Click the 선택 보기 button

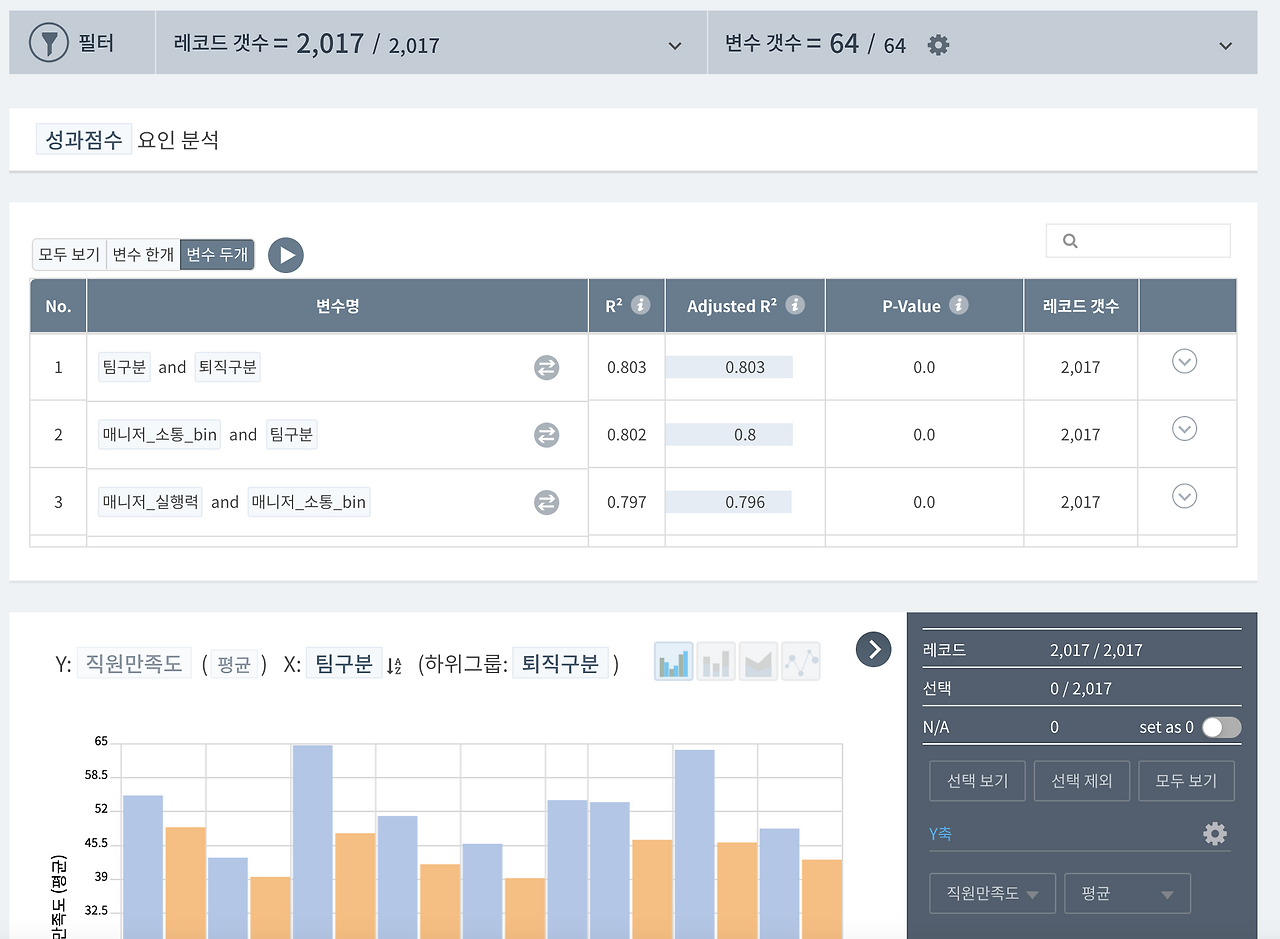click(x=977, y=781)
